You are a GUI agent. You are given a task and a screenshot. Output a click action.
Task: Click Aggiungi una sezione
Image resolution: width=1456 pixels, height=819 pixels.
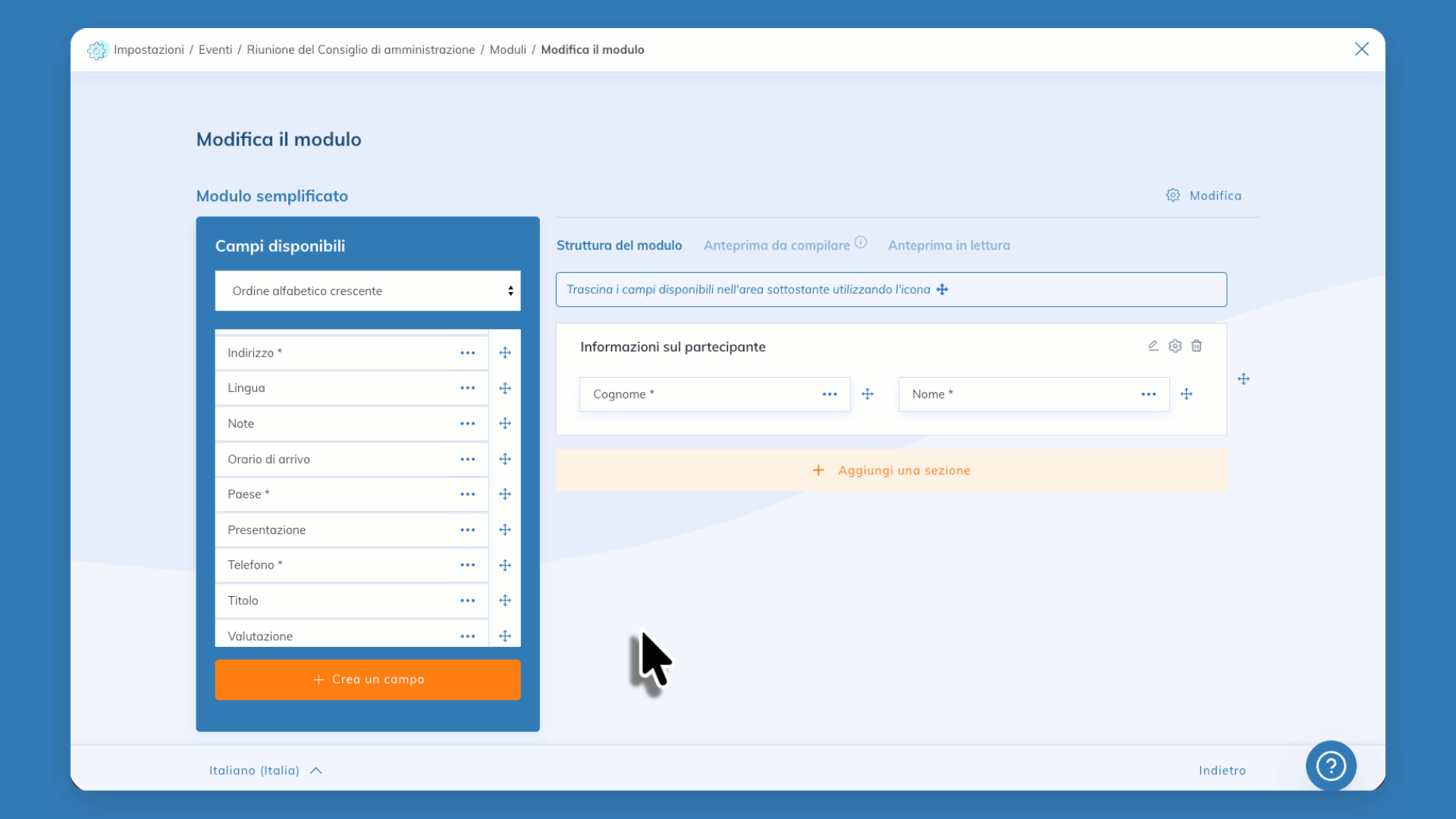coord(891,469)
